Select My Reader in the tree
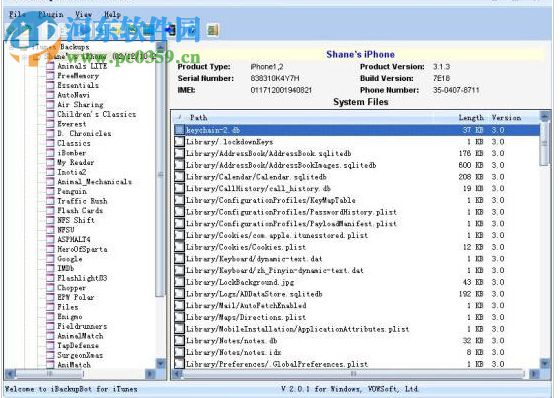This screenshot has width=560, height=398. (x=76, y=163)
